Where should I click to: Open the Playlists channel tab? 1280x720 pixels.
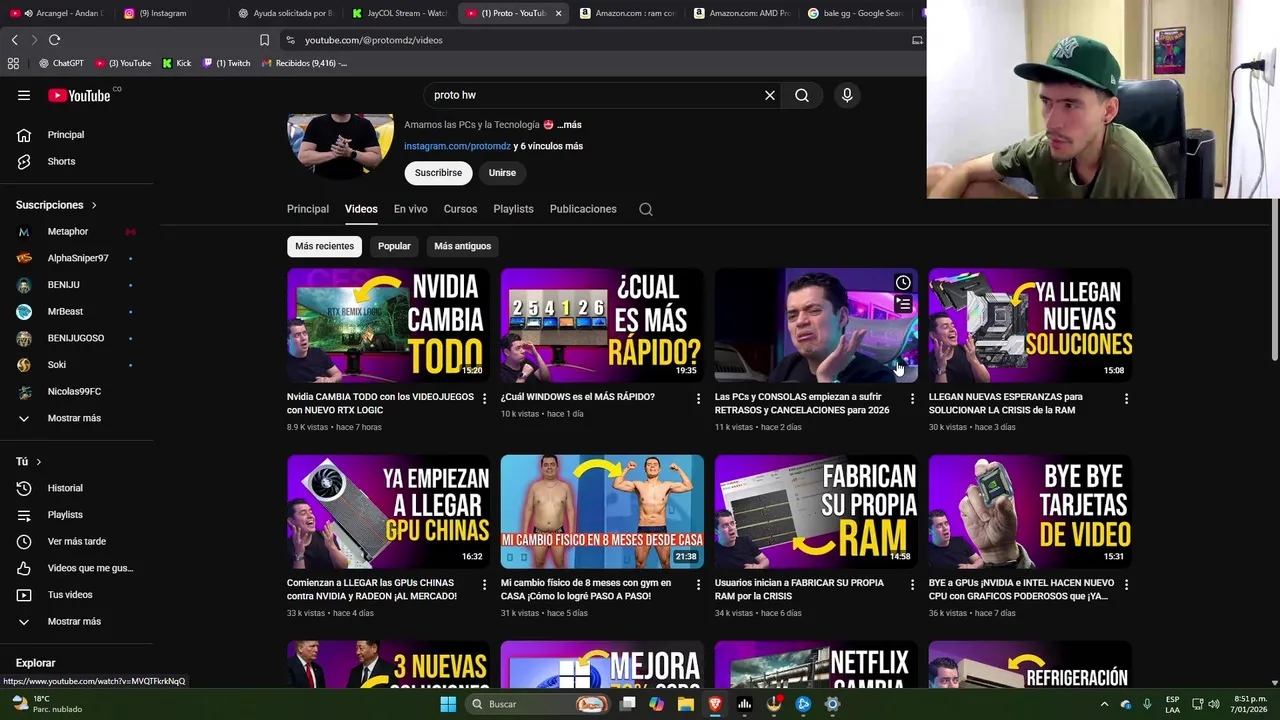(513, 209)
